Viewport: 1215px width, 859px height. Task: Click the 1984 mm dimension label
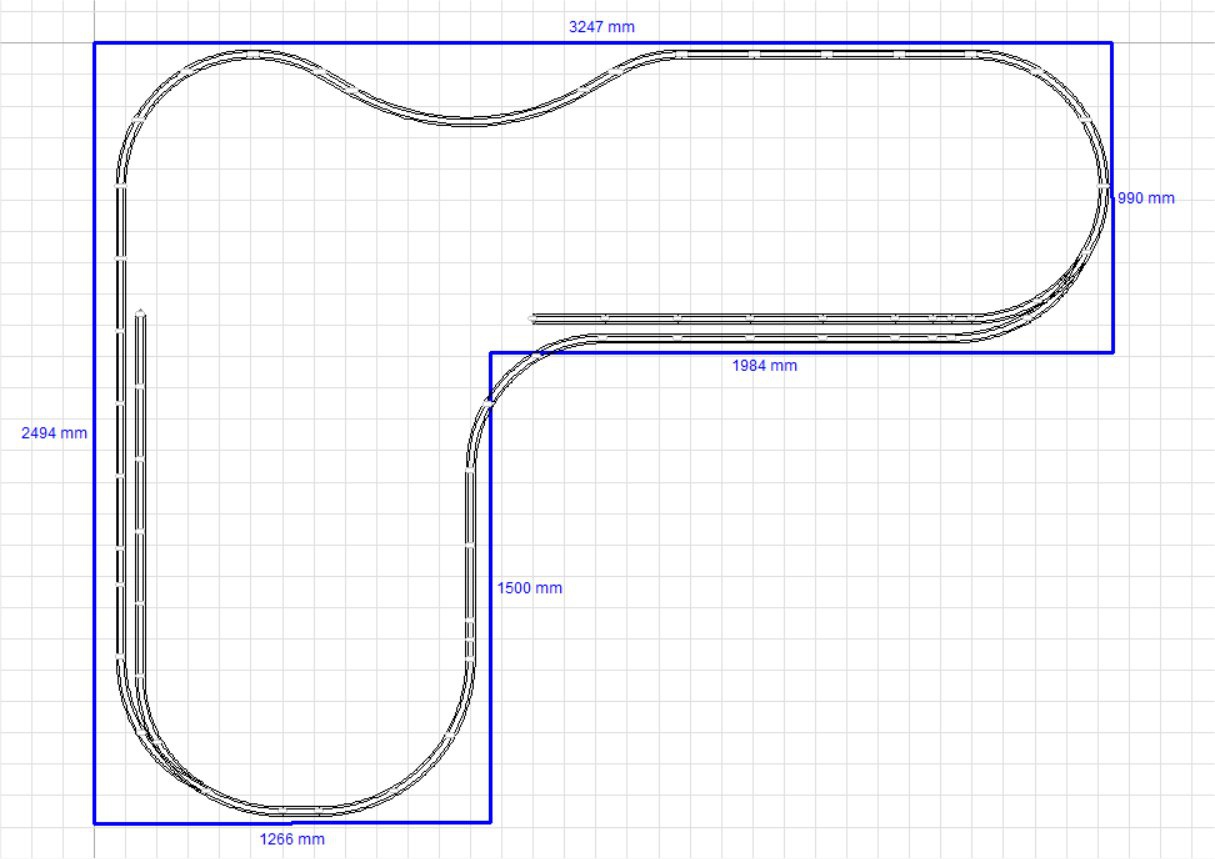[765, 366]
